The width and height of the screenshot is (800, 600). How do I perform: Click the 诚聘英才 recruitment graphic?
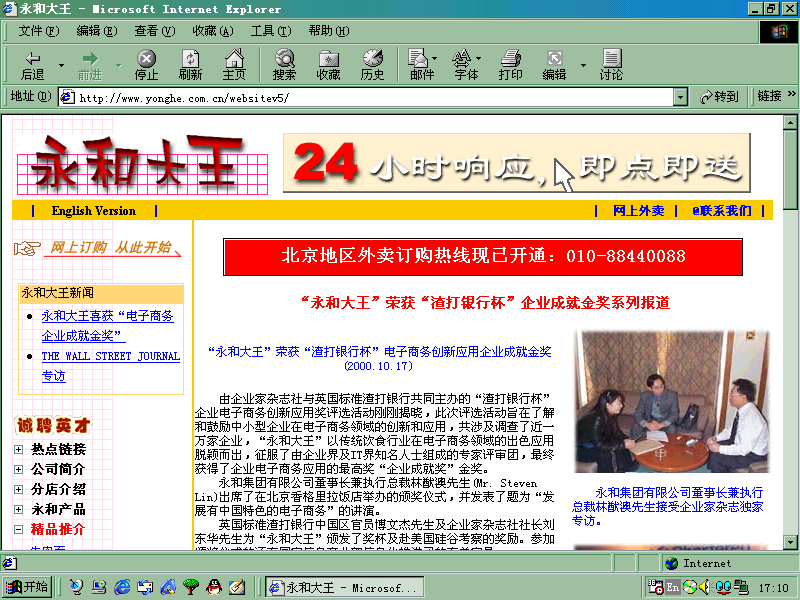tap(53, 425)
